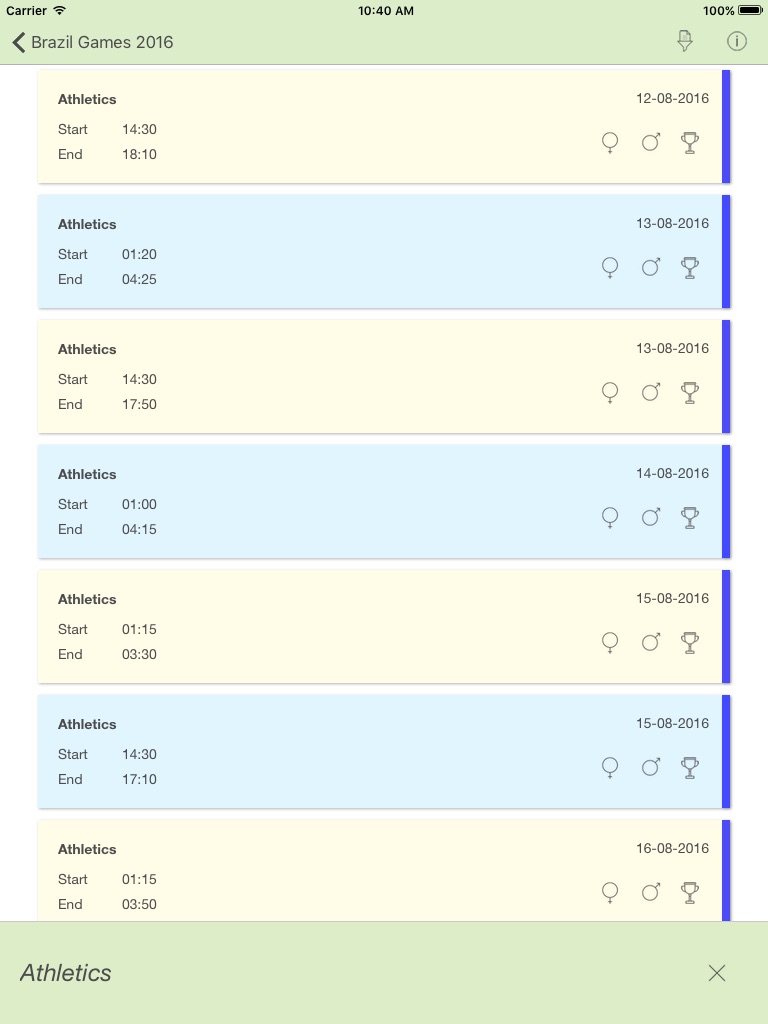
Task: Tap female icon on 12-08-2016 14:30 event
Action: [x=610, y=143]
